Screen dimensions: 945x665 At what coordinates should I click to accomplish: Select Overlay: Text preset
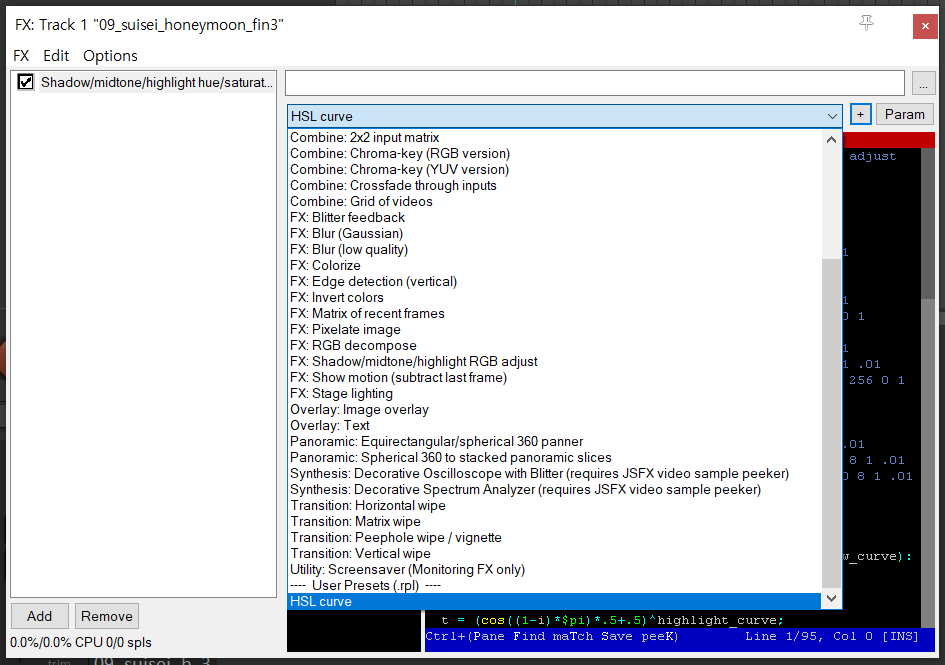(554, 425)
